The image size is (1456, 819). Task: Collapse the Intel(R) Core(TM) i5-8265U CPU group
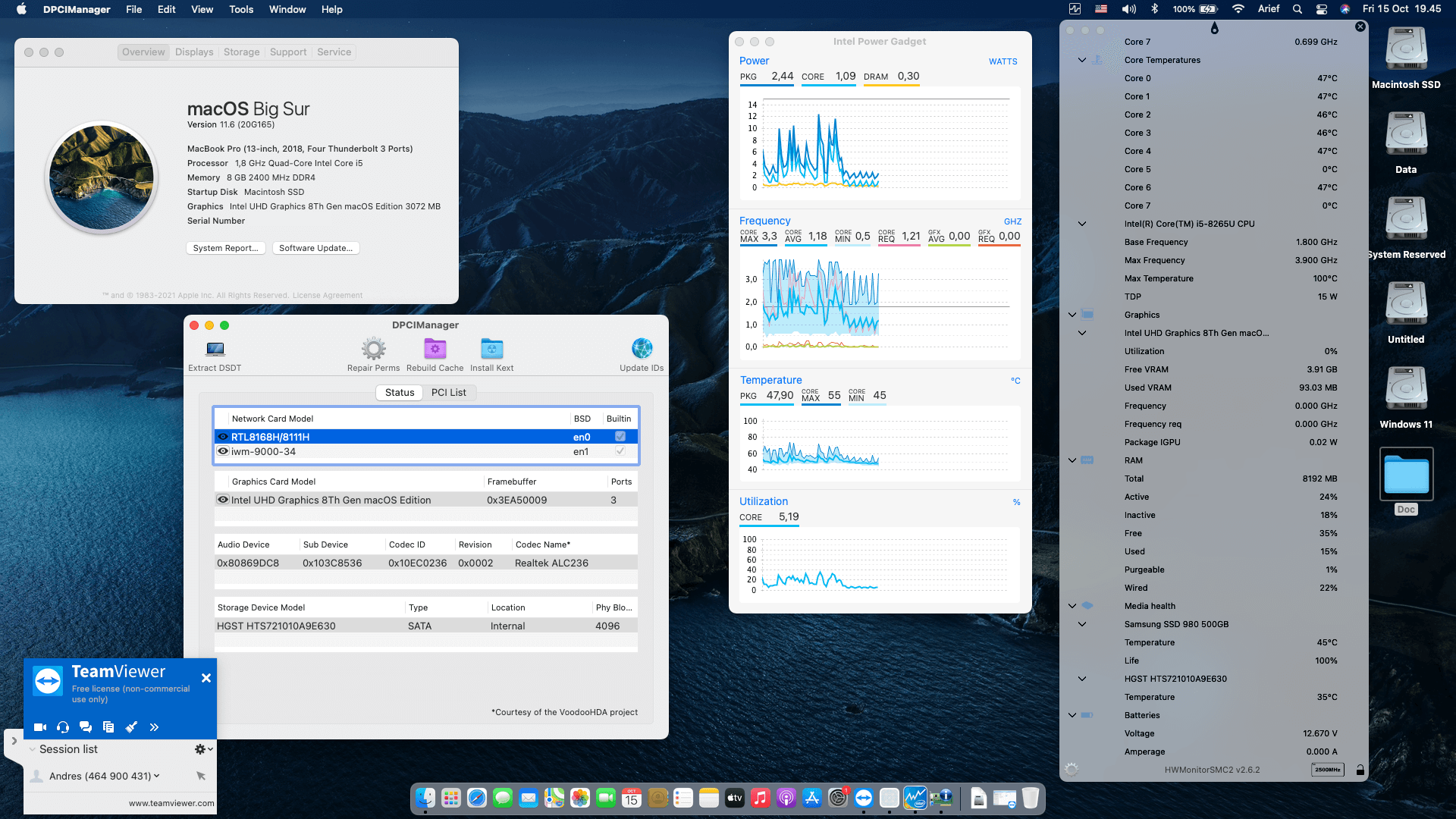coord(1082,224)
